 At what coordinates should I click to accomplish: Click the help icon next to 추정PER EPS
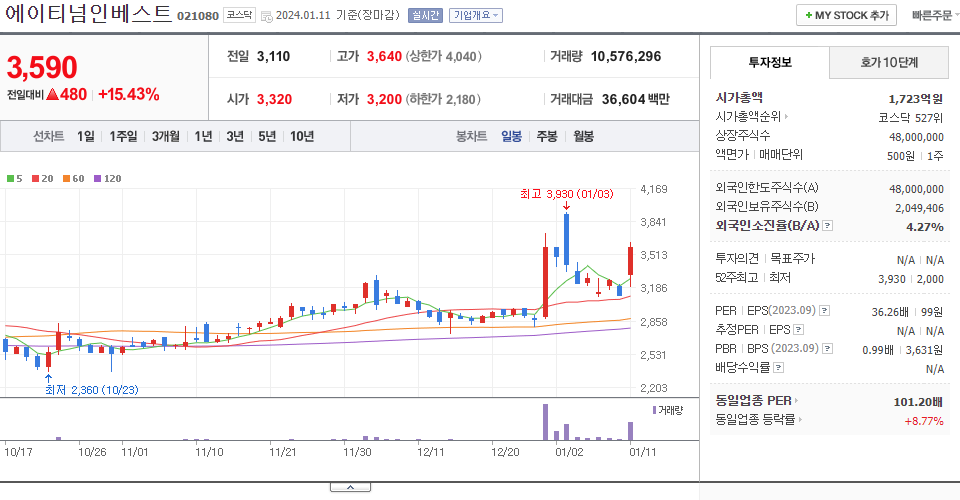pyautogui.click(x=798, y=330)
